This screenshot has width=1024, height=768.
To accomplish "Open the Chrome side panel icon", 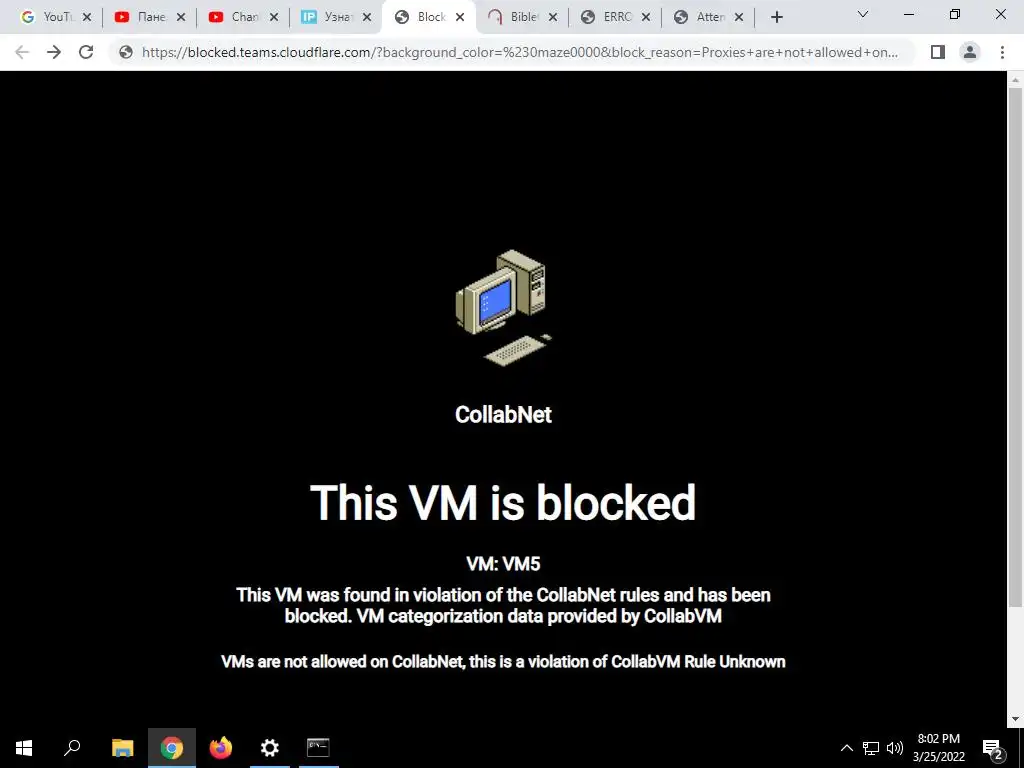I will tap(938, 52).
